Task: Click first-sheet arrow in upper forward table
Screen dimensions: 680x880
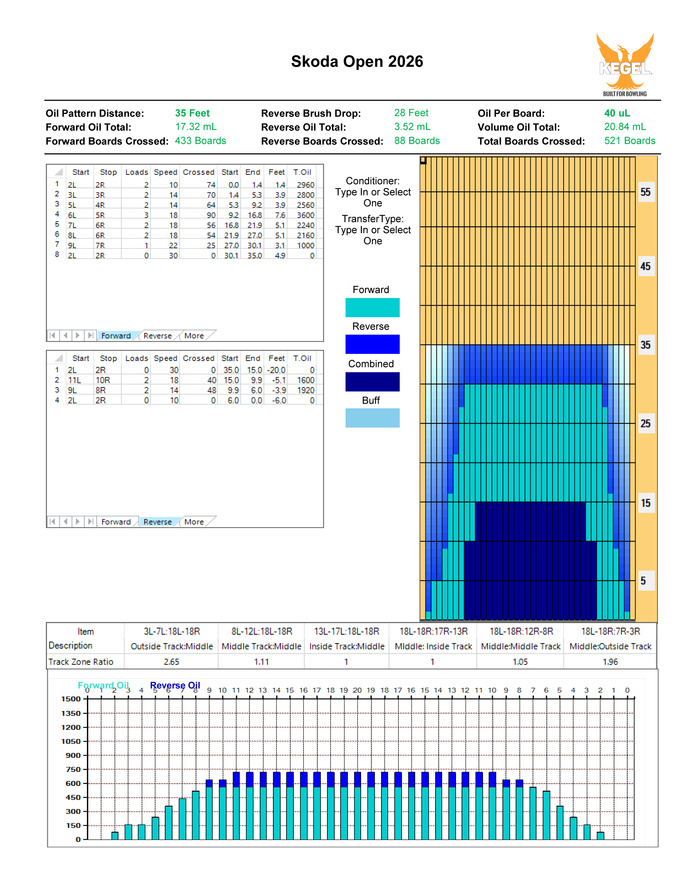Action: (54, 336)
